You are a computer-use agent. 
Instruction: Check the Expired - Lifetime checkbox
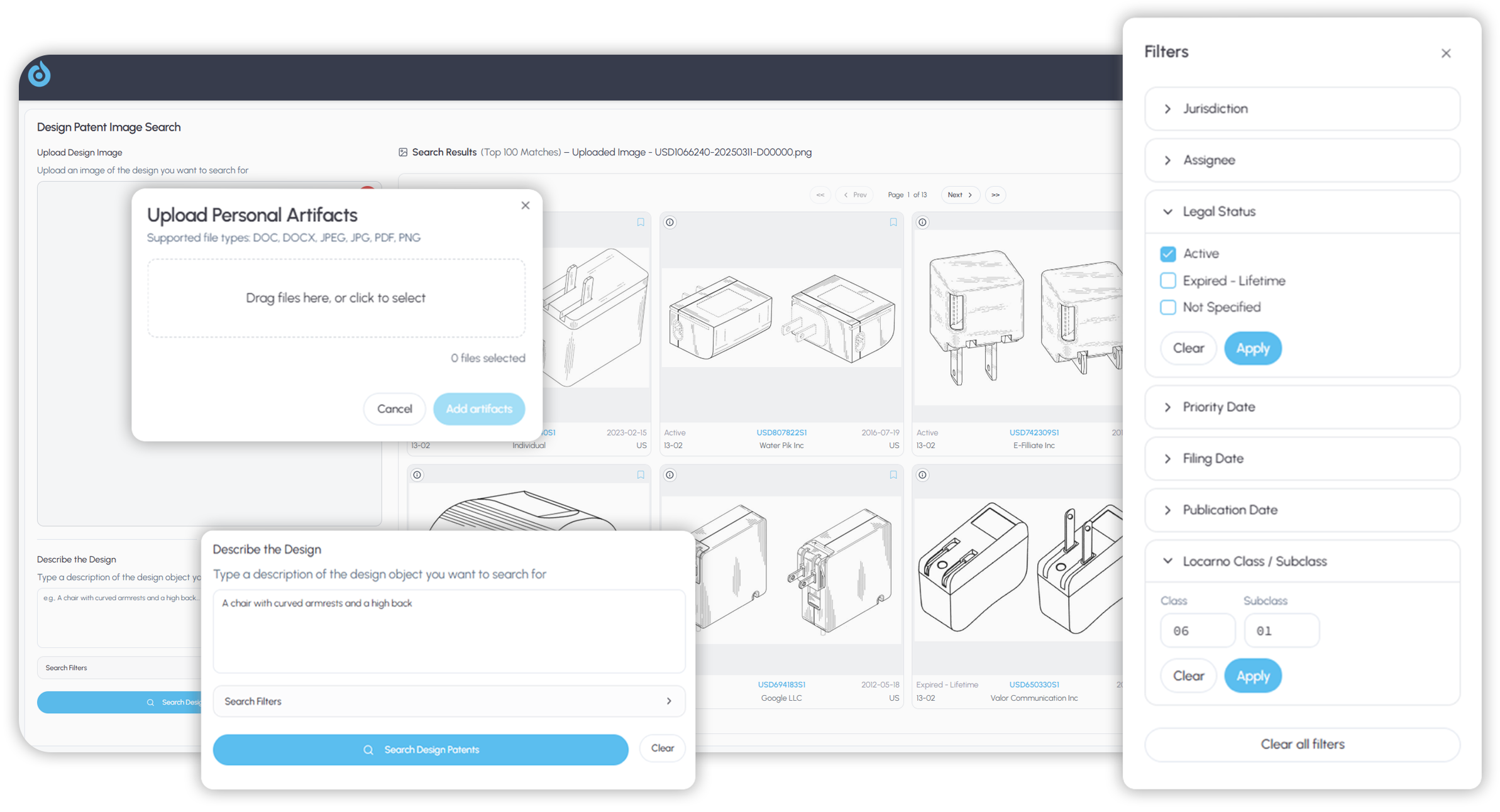(x=1167, y=281)
